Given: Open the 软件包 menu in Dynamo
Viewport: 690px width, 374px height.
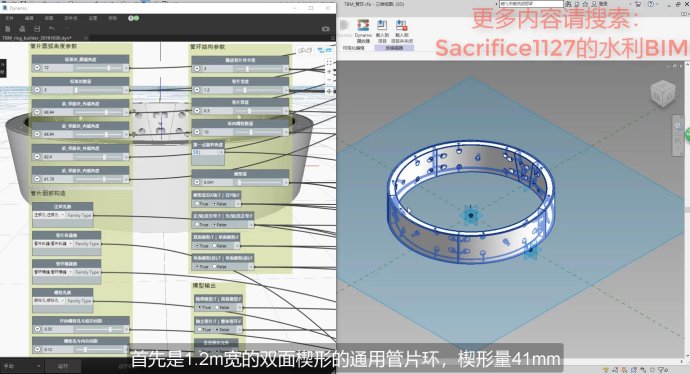Looking at the screenshot, I should click(x=70, y=18).
